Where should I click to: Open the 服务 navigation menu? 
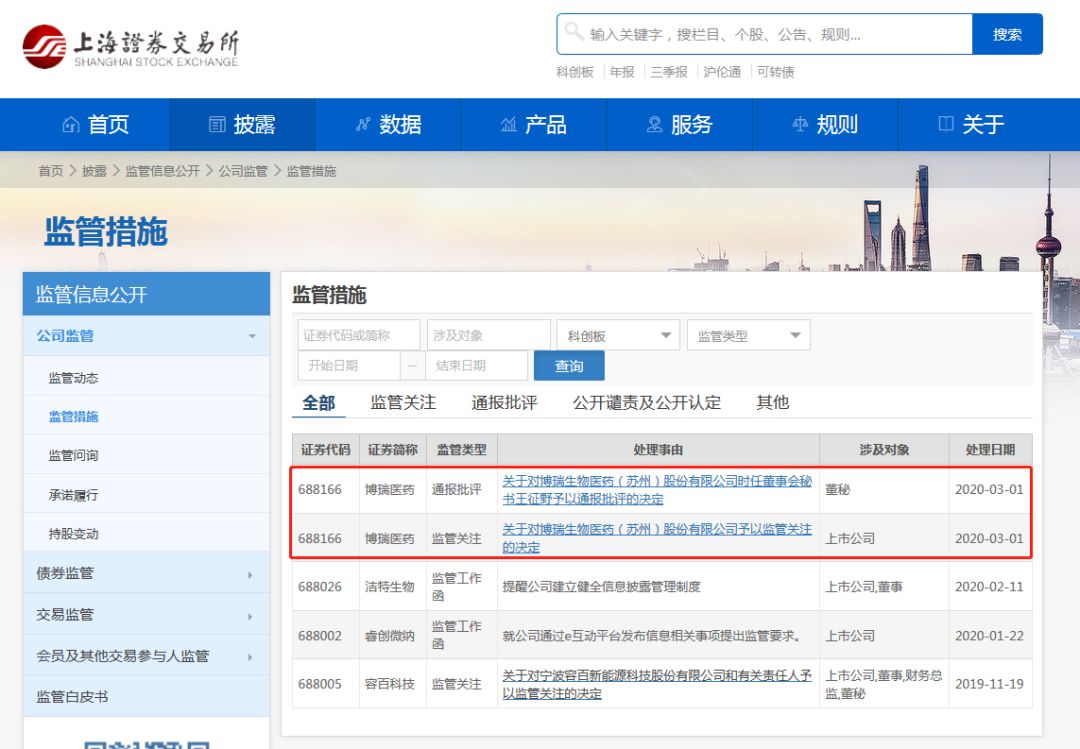pyautogui.click(x=680, y=125)
